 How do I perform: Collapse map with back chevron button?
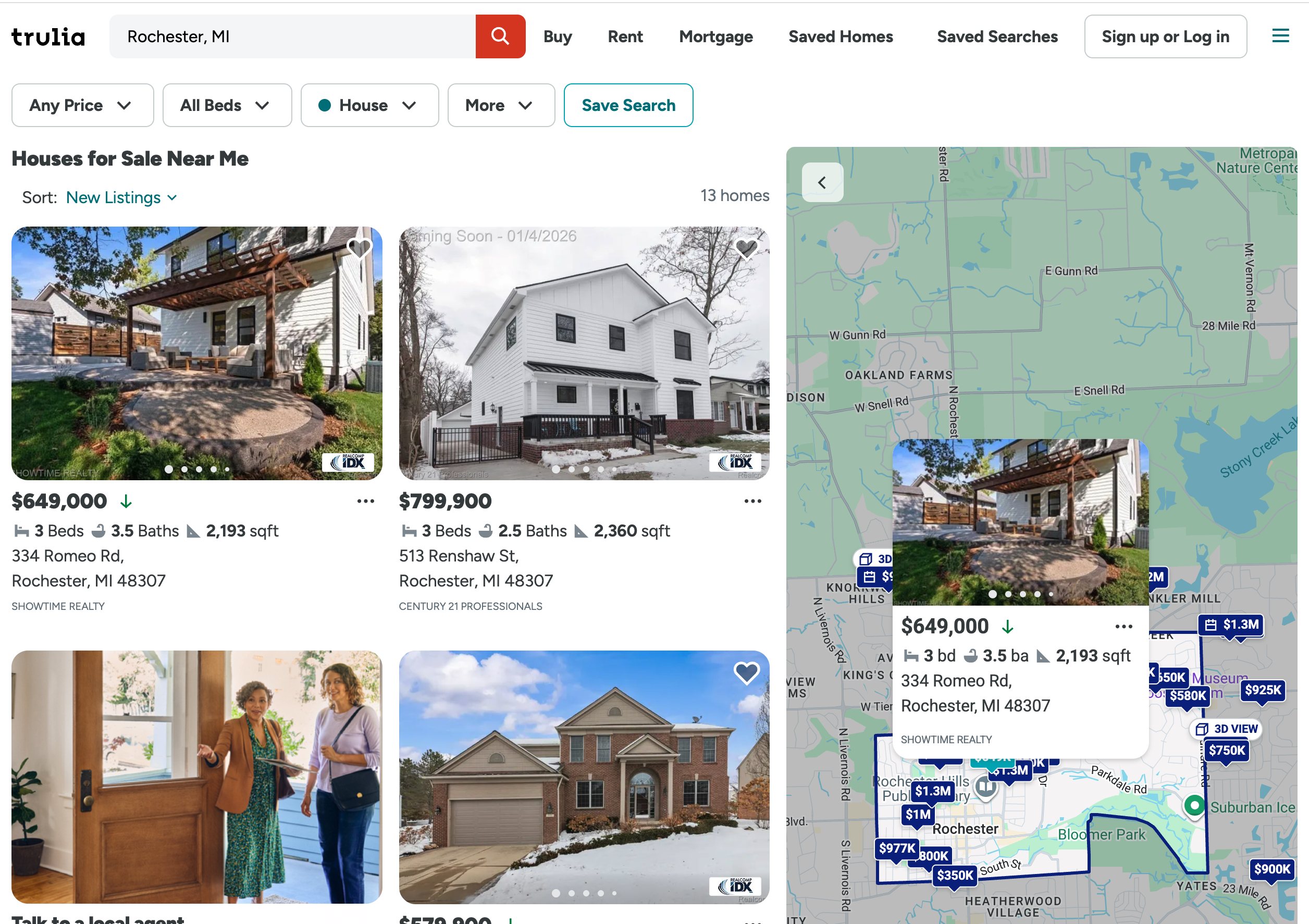click(822, 182)
